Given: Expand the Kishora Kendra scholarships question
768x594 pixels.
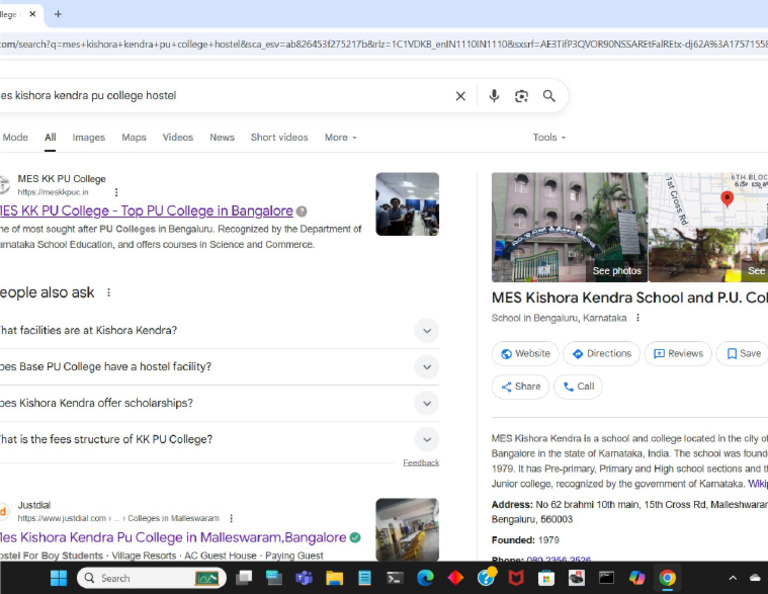Looking at the screenshot, I should [426, 403].
